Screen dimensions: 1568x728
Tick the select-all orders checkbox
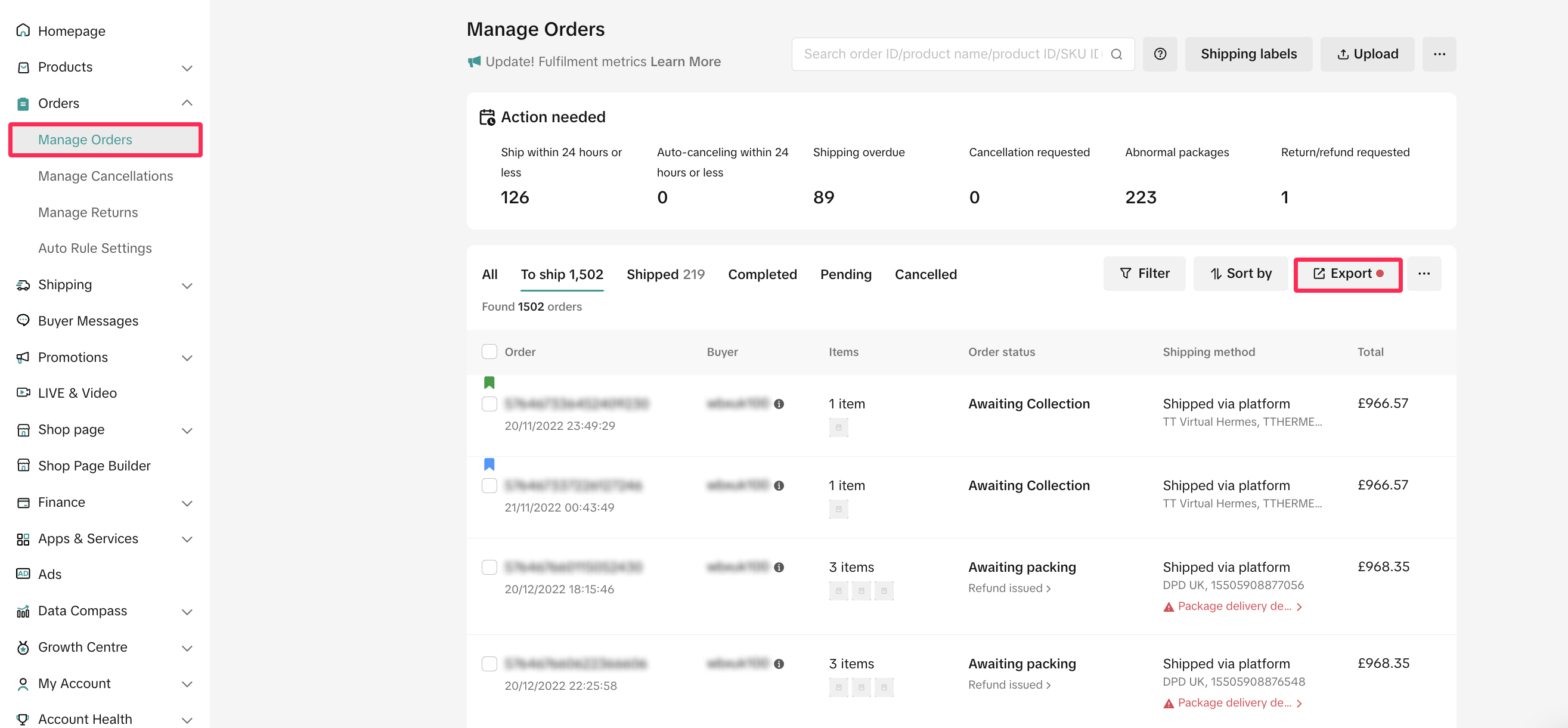click(489, 352)
